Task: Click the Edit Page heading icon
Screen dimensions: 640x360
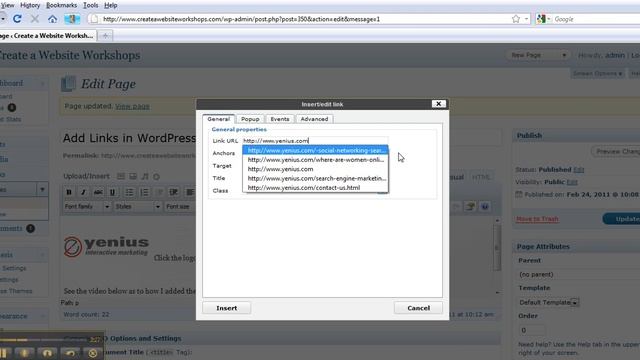Action: (69, 84)
